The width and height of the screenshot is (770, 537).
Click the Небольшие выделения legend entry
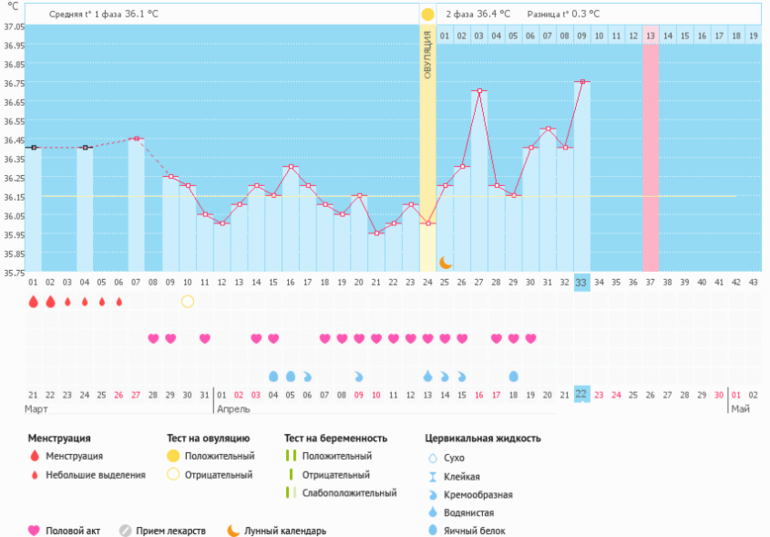pos(95,475)
